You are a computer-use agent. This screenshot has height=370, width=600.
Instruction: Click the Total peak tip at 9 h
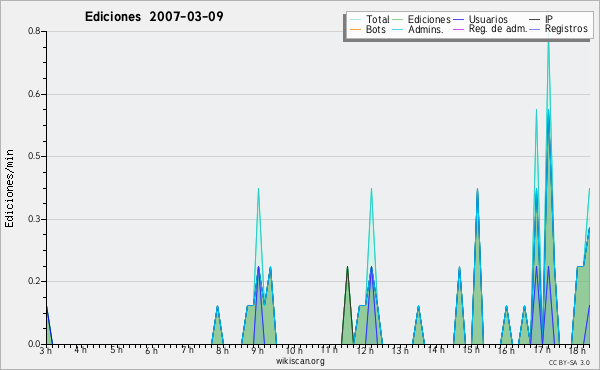[x=258, y=190]
